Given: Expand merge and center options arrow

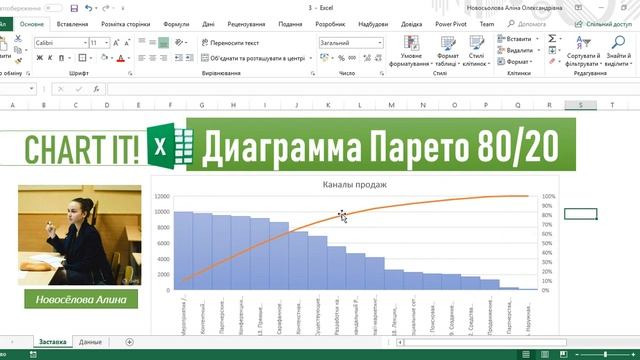Looking at the screenshot, I should [x=311, y=58].
